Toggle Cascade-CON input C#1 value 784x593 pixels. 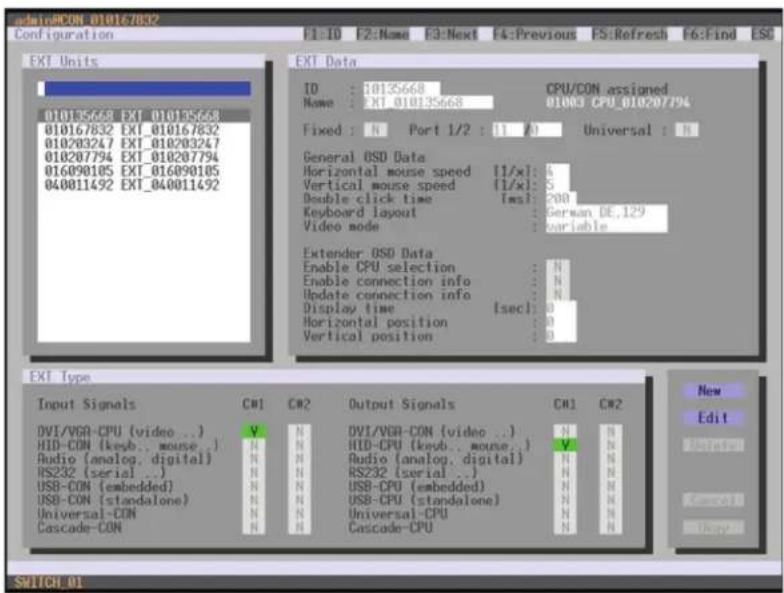pos(254,527)
